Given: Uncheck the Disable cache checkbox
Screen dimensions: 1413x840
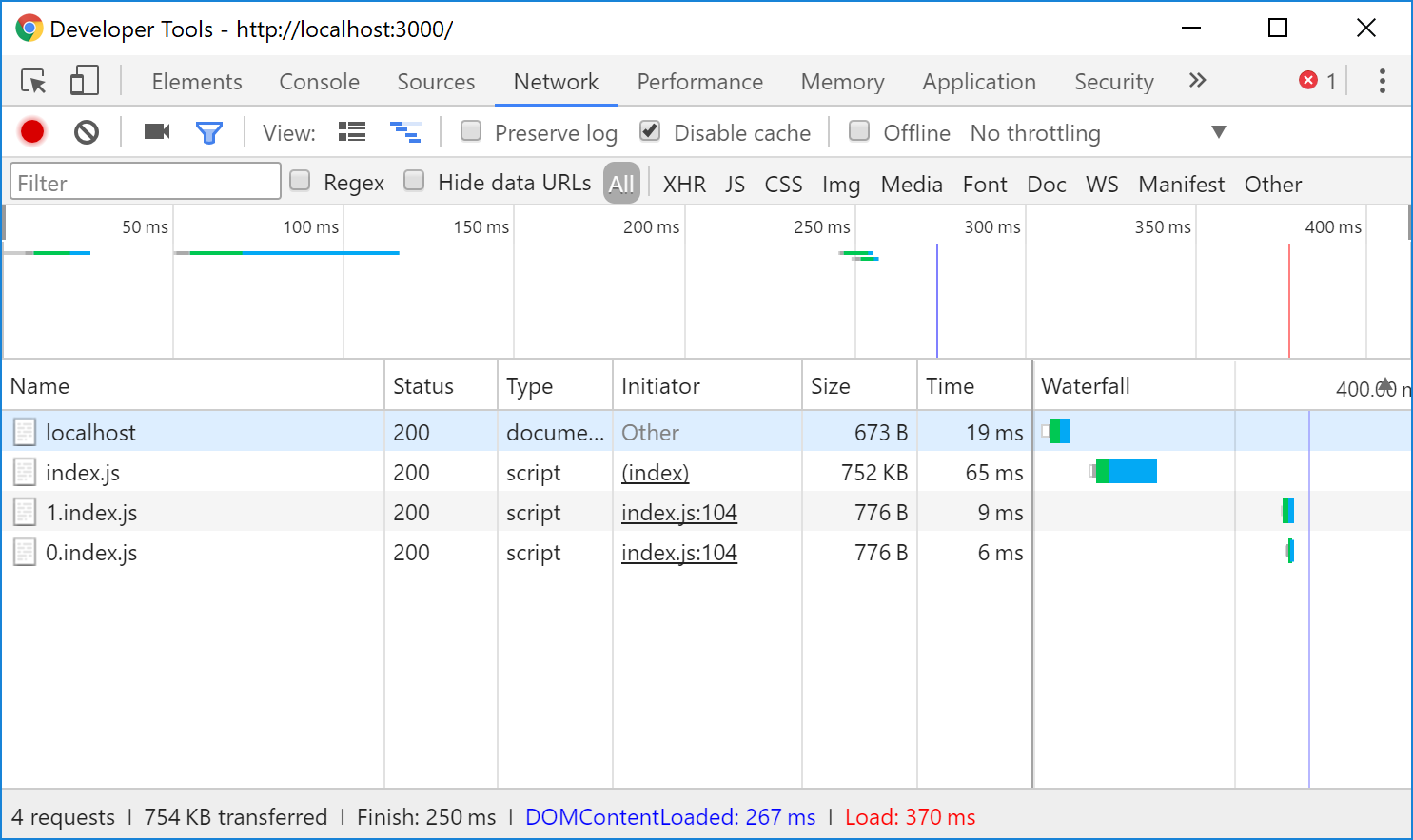Looking at the screenshot, I should [650, 131].
